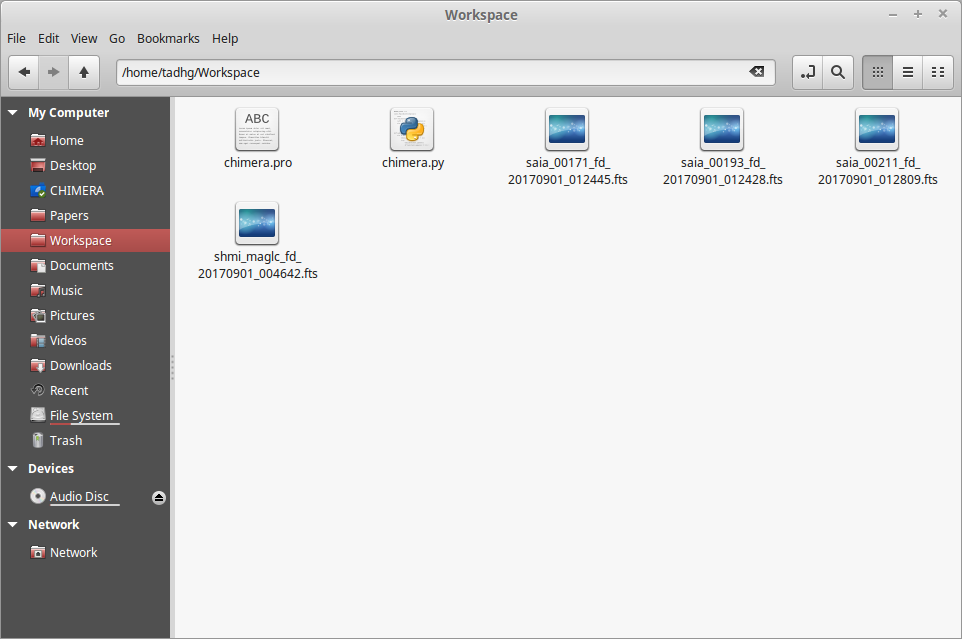Open Network location under the Network section
The height and width of the screenshot is (639, 962).
[86, 553]
